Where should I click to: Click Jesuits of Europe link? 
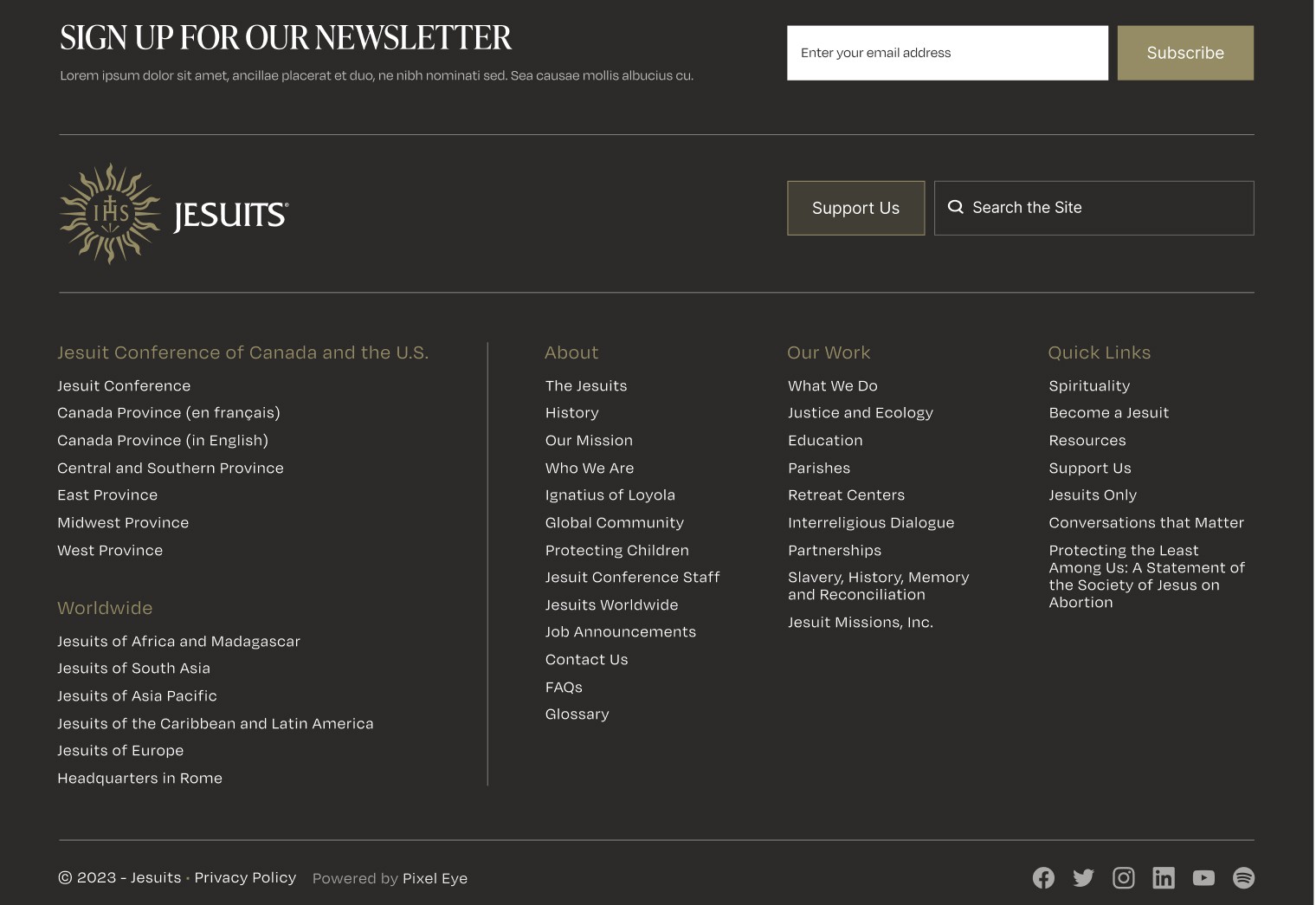pos(119,750)
